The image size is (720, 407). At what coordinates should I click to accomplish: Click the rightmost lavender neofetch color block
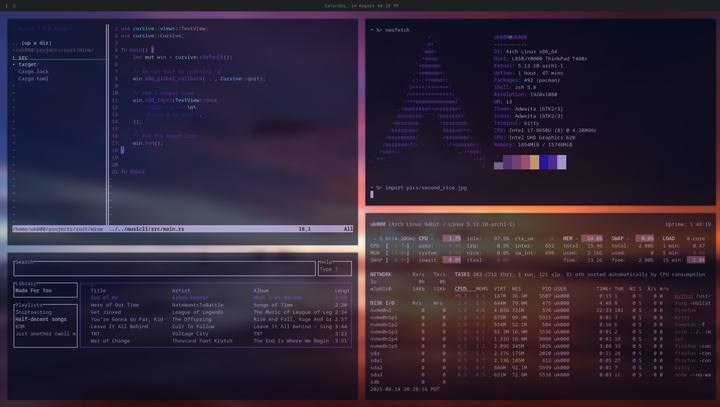click(x=562, y=162)
